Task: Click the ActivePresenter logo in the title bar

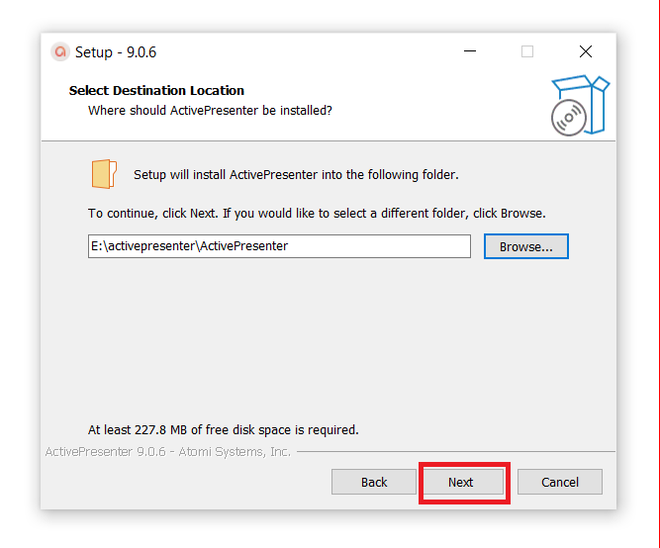Action: click(61, 52)
